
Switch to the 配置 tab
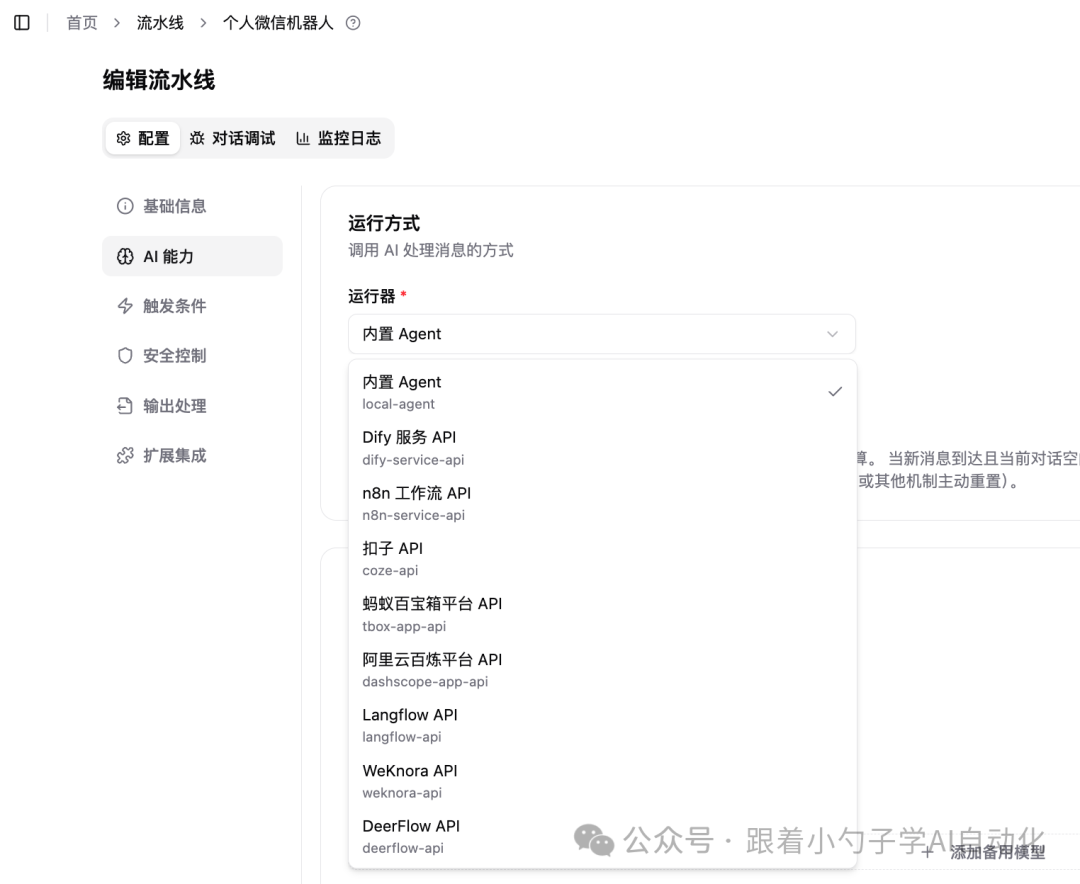pyautogui.click(x=143, y=138)
